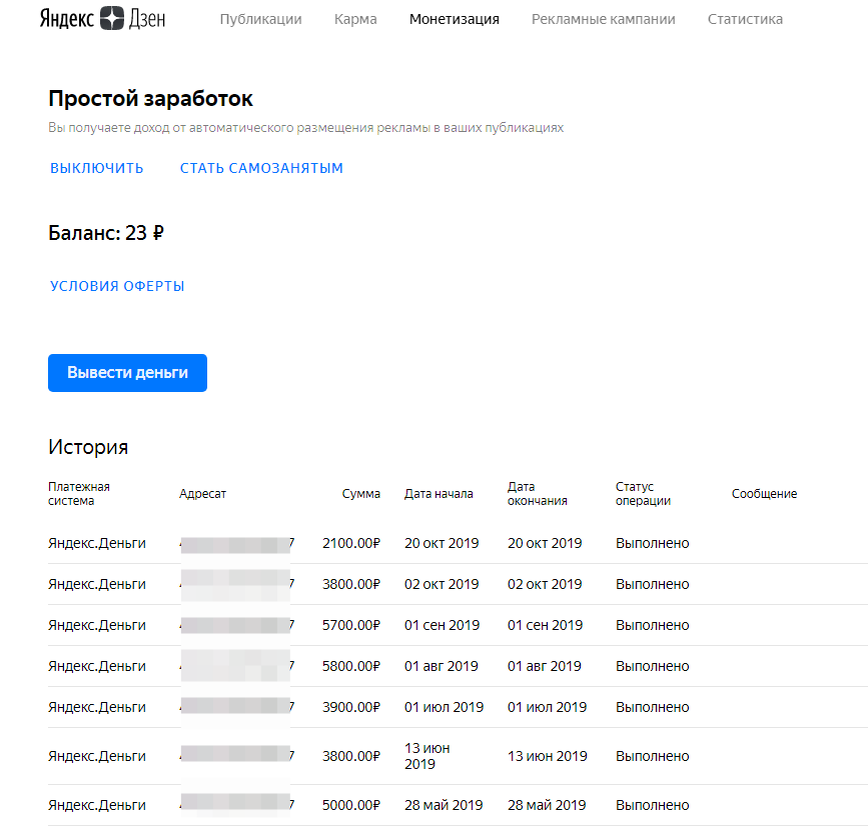Click the Адресат column header
This screenshot has height=840, width=868.
pyautogui.click(x=203, y=493)
